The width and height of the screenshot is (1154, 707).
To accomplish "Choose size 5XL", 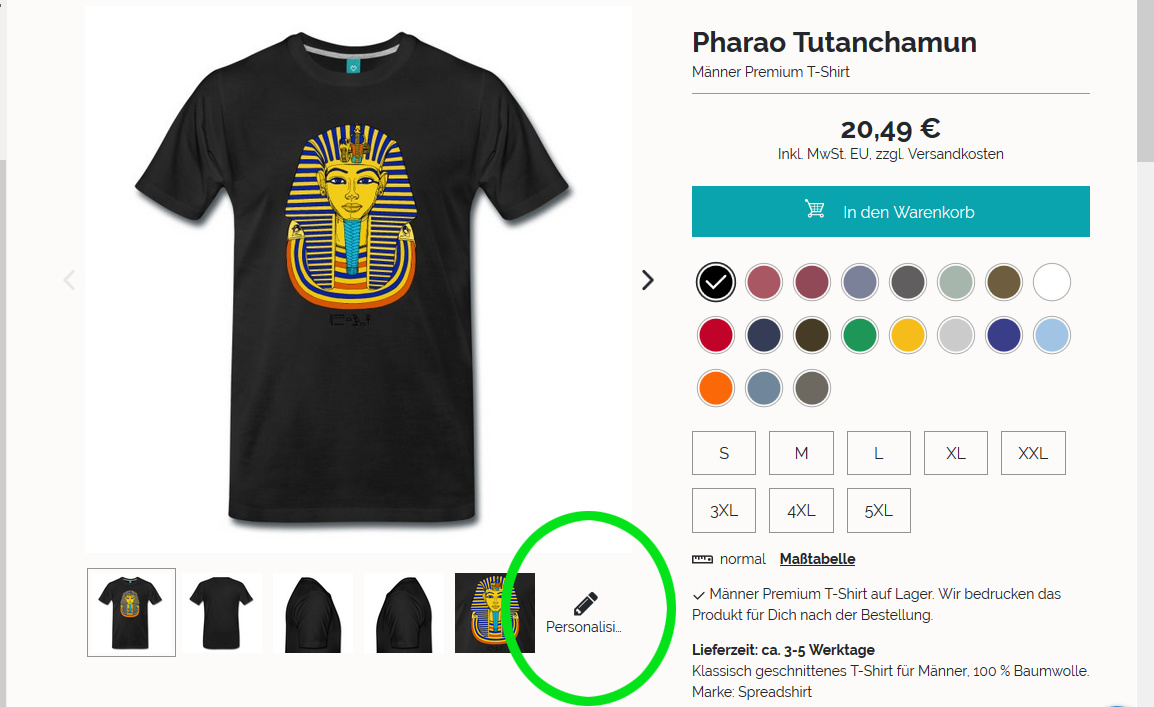I will (879, 511).
